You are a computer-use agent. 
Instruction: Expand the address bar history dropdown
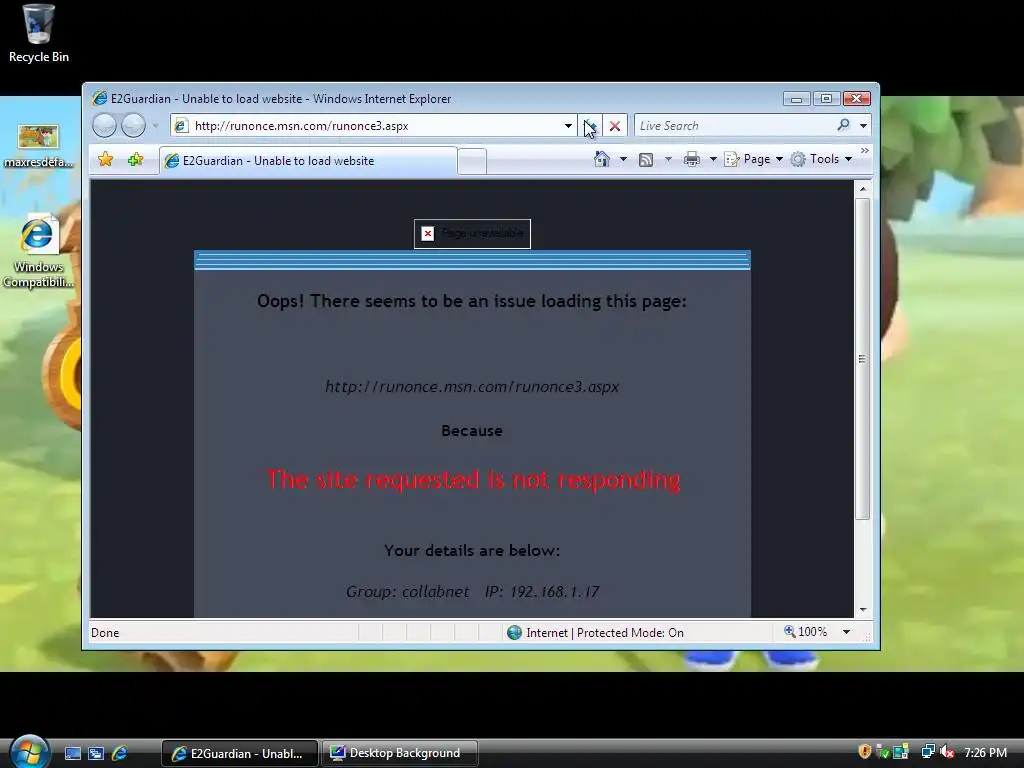pyautogui.click(x=568, y=125)
